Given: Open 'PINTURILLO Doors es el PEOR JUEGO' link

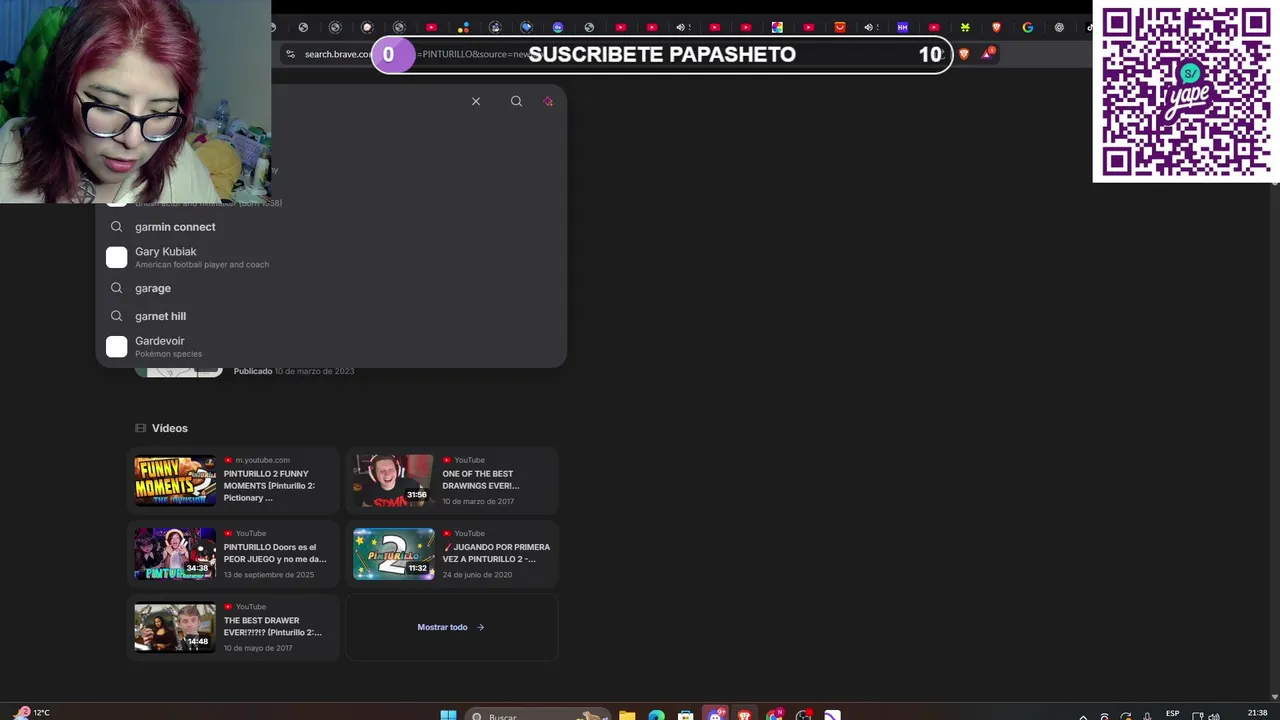Looking at the screenshot, I should pyautogui.click(x=275, y=553).
